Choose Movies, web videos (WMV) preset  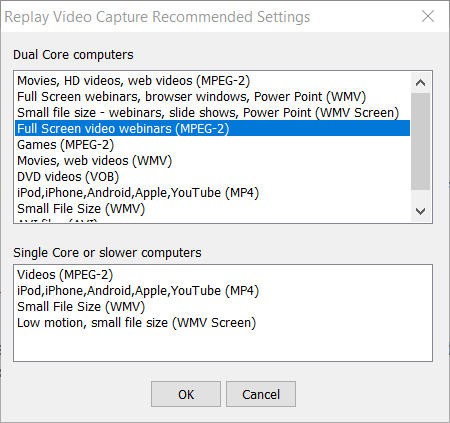[213, 161]
